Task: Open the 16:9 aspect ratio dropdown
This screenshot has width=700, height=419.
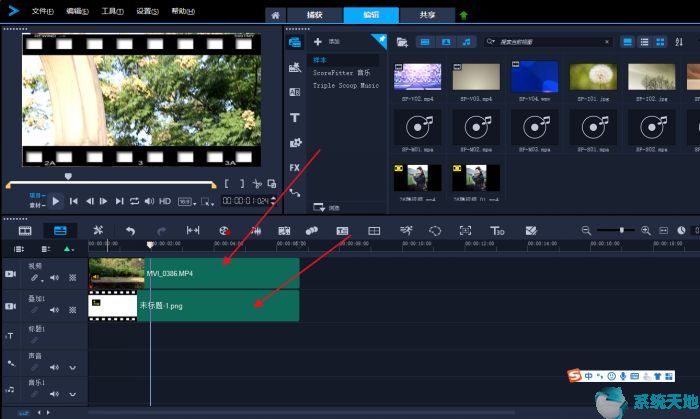Action: [187, 202]
